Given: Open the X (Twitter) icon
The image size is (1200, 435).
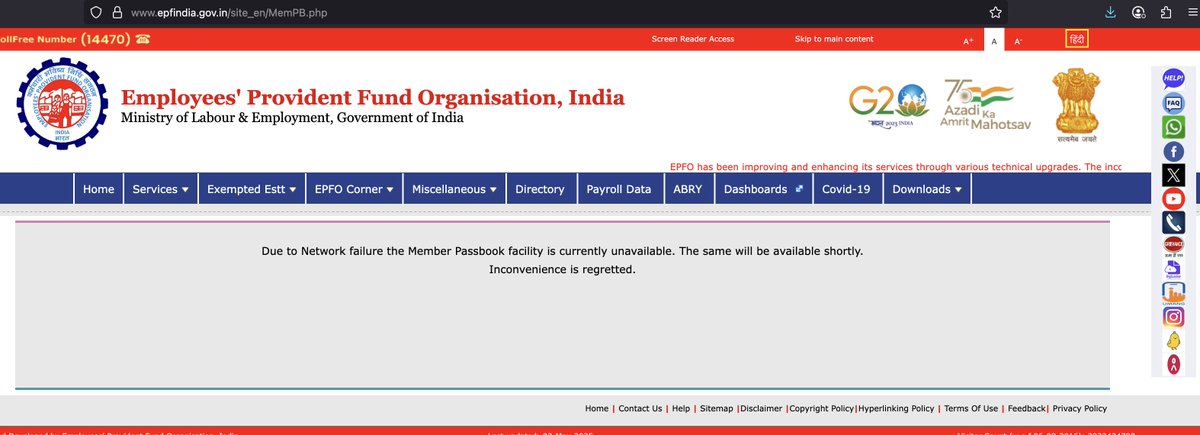Looking at the screenshot, I should pos(1173,175).
